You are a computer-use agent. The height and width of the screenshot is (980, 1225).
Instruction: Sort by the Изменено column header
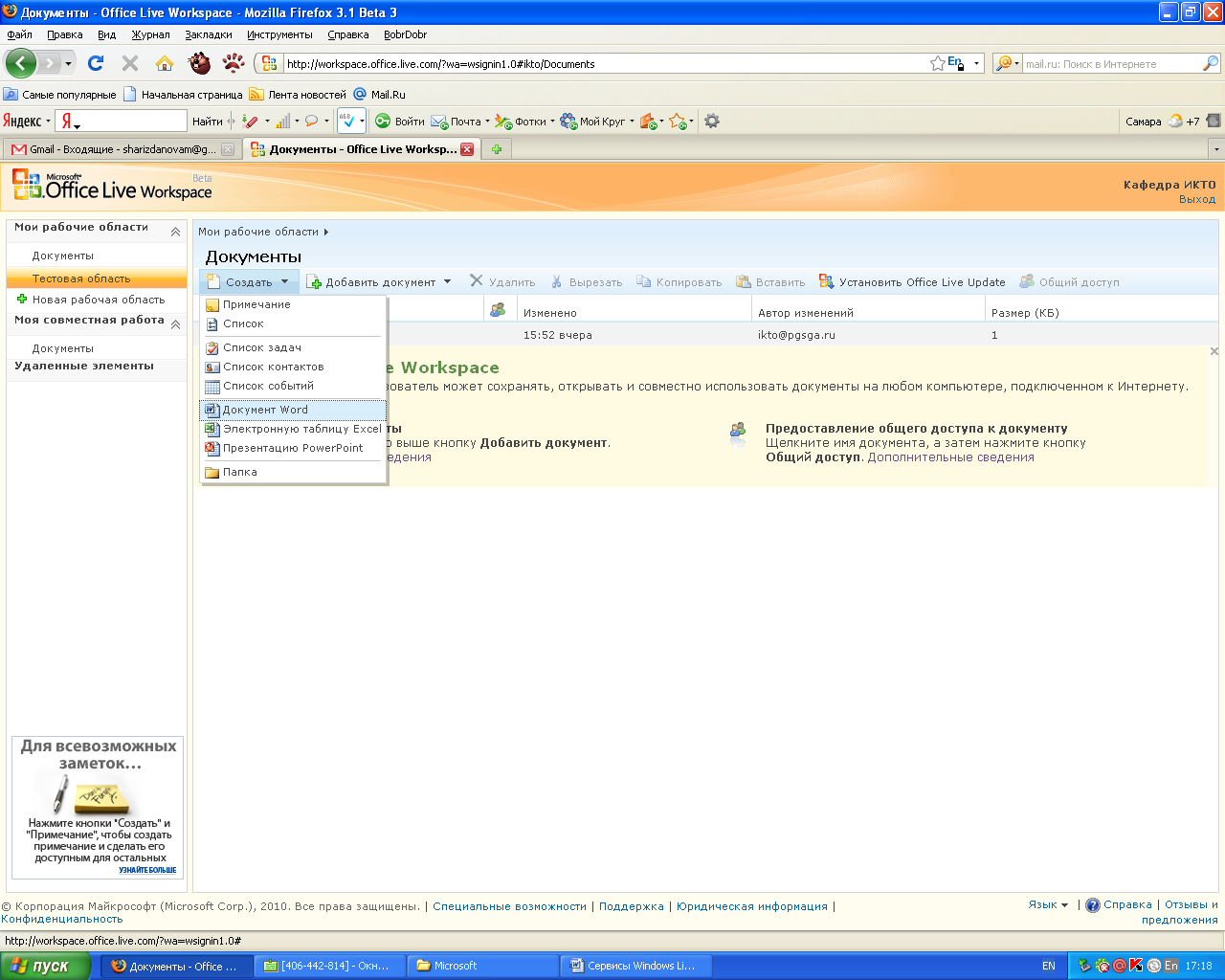click(x=550, y=313)
